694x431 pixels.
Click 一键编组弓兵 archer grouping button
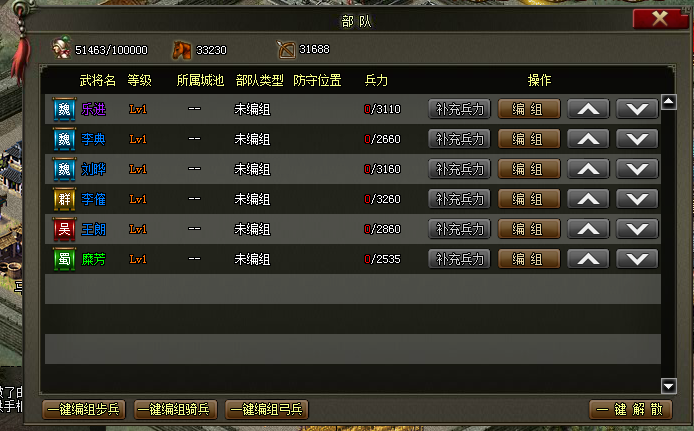[266, 409]
